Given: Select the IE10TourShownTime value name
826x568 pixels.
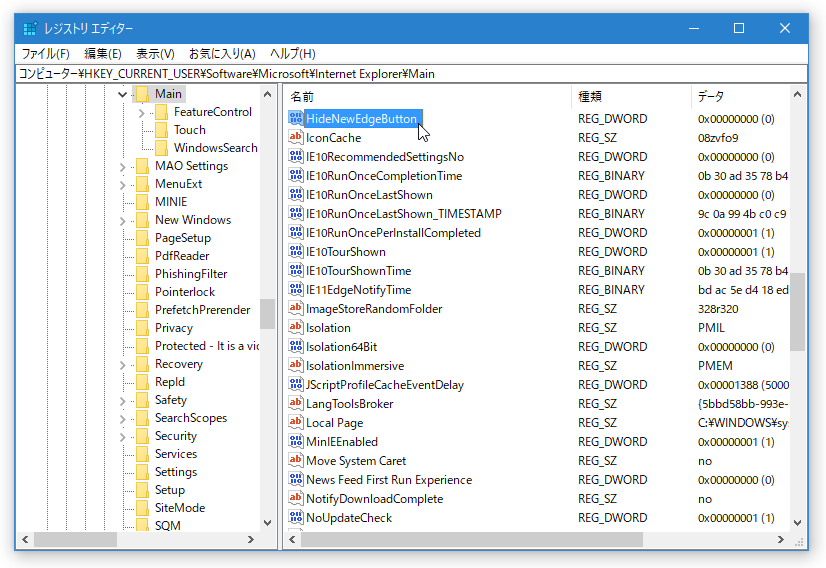Looking at the screenshot, I should [x=358, y=270].
